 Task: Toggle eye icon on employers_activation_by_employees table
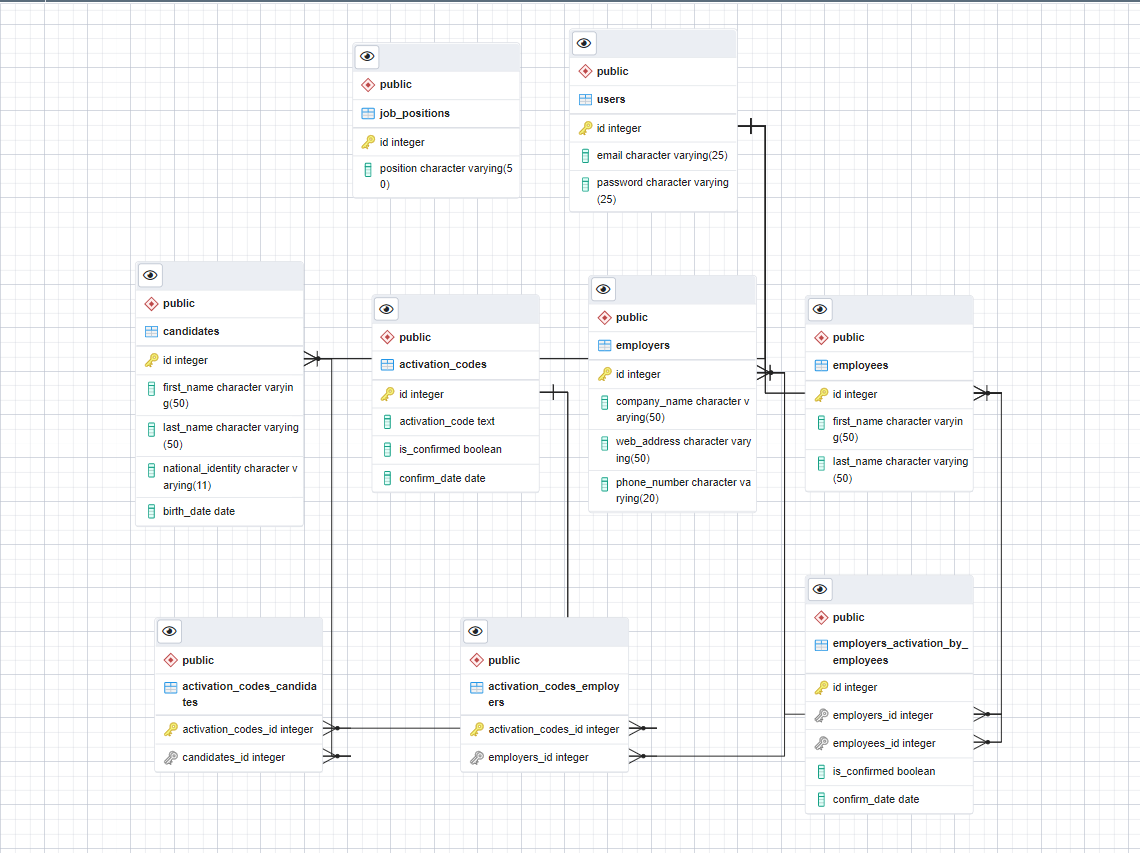pos(820,590)
